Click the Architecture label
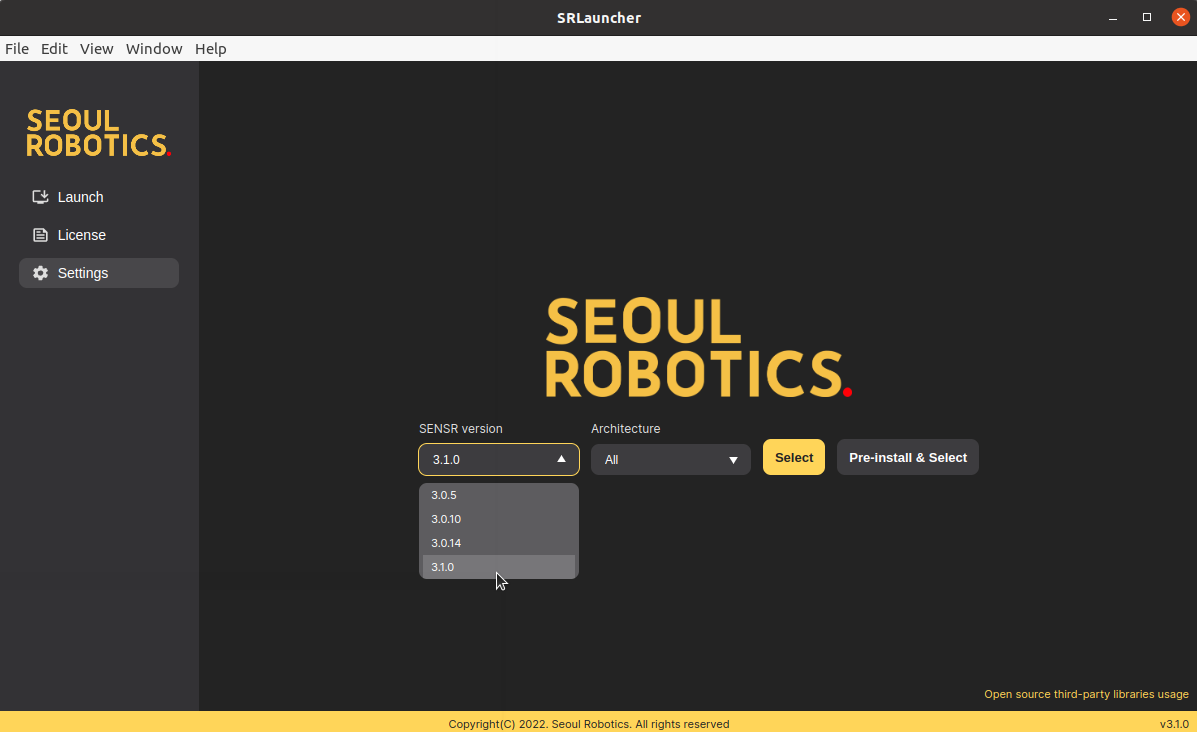The image size is (1197, 732). (625, 429)
